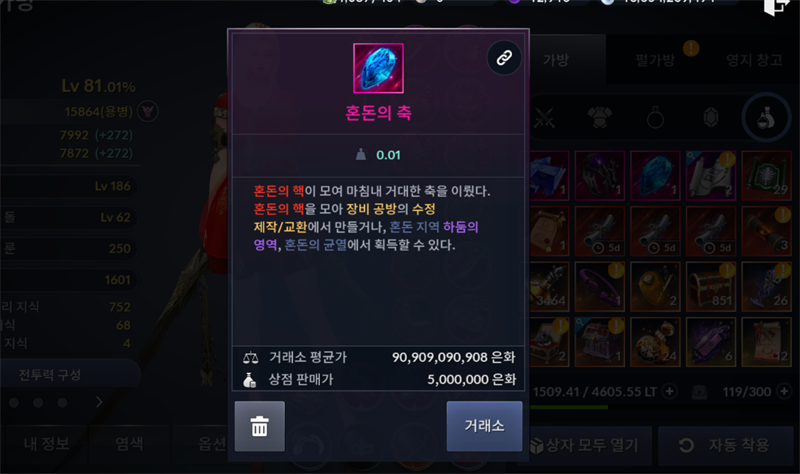Viewport: 800px width, 474px height.
Task: Select the 혼돈의 축 blue crystal item icon
Action: 378,68
